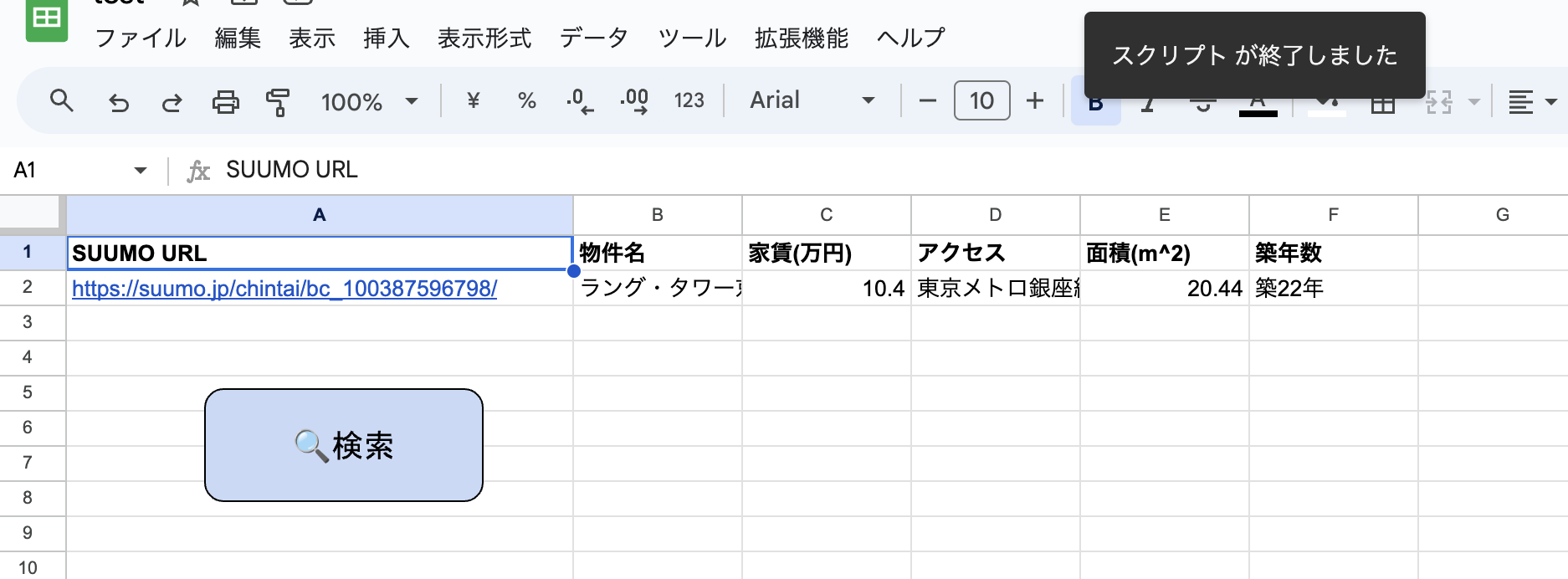The height and width of the screenshot is (579, 1568).
Task: Open the ヘルプ menu
Action: [911, 38]
